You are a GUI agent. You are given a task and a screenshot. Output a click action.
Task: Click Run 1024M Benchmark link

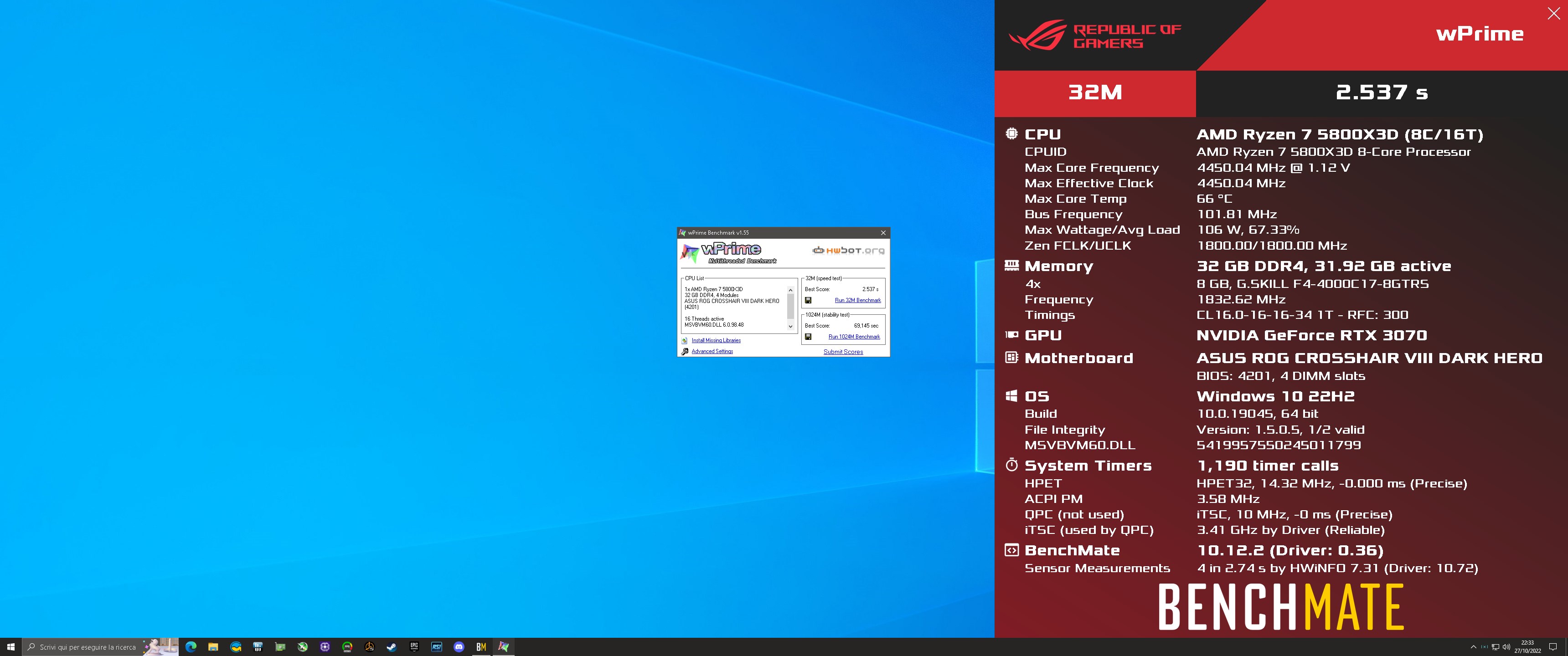coord(854,337)
